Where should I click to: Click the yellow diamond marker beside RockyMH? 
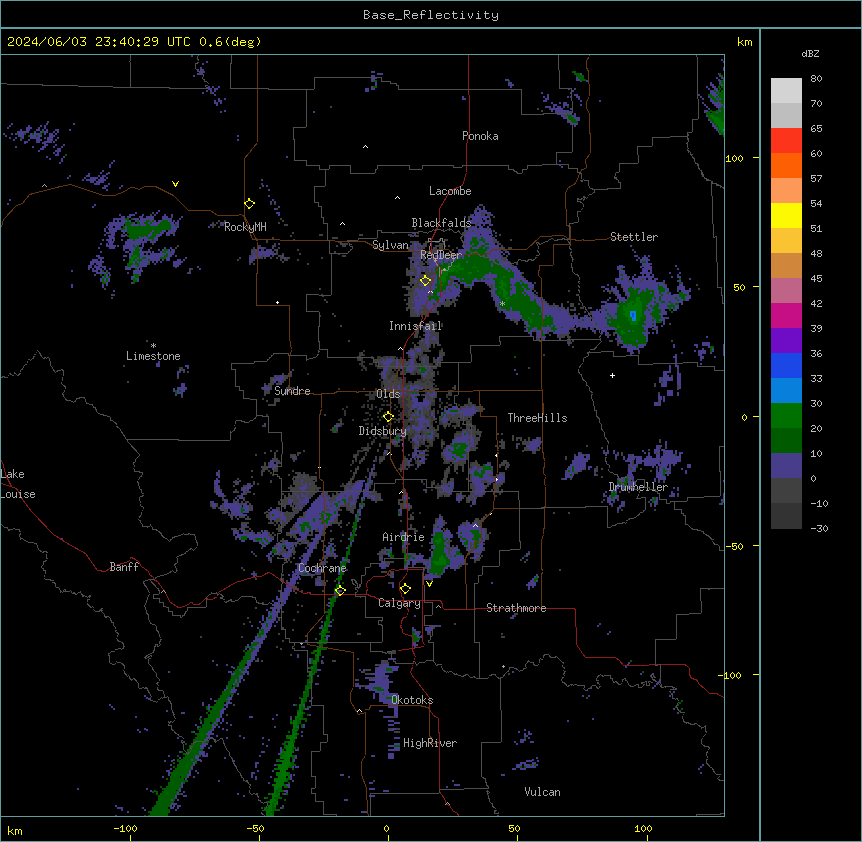pos(250,204)
